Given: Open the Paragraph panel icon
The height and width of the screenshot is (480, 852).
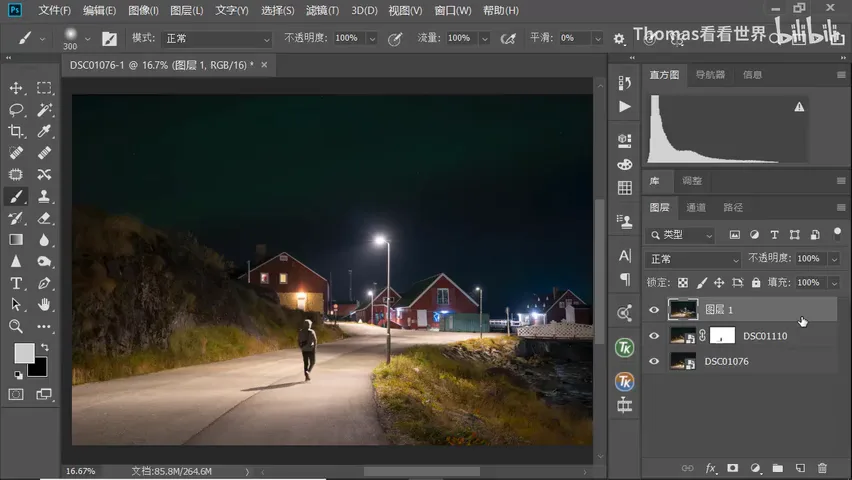Looking at the screenshot, I should coord(624,279).
